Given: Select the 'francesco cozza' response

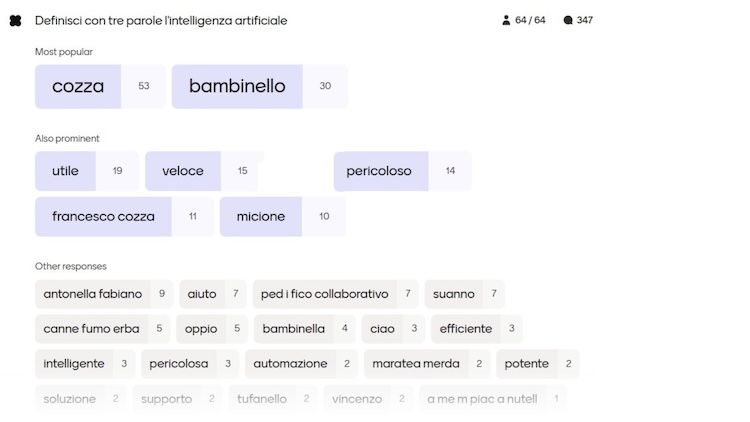Looking at the screenshot, I should [x=103, y=216].
